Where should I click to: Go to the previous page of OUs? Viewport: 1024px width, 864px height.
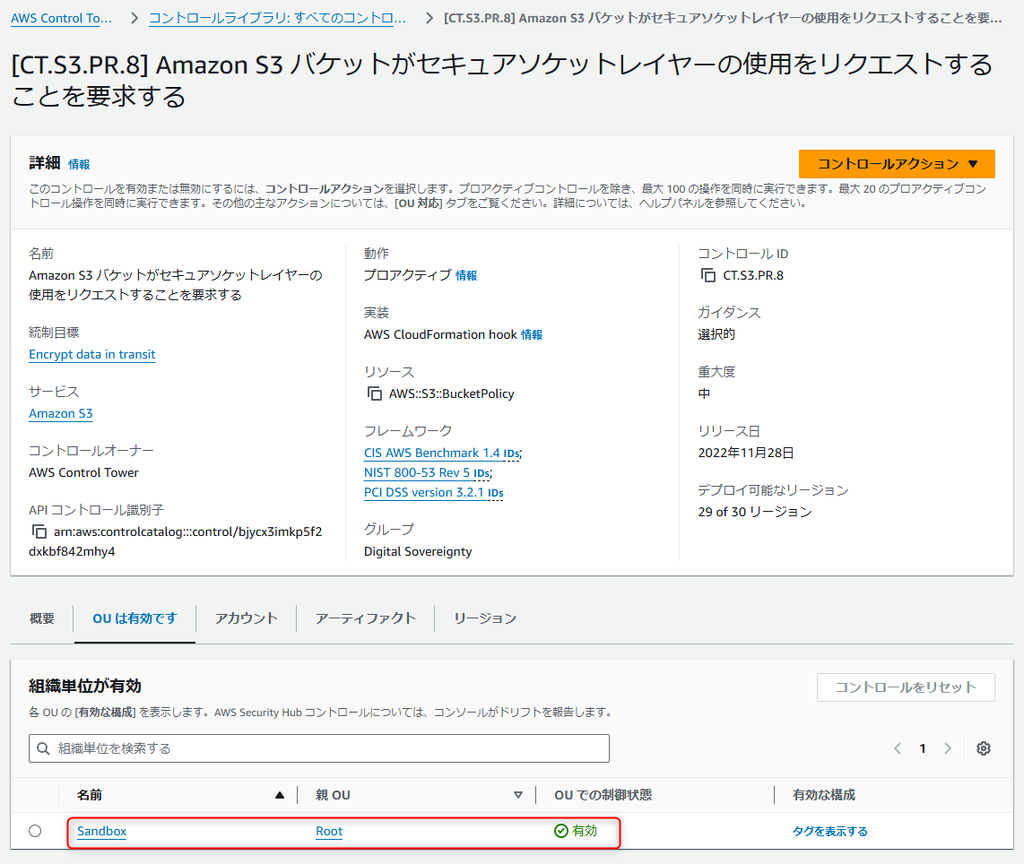coord(897,748)
